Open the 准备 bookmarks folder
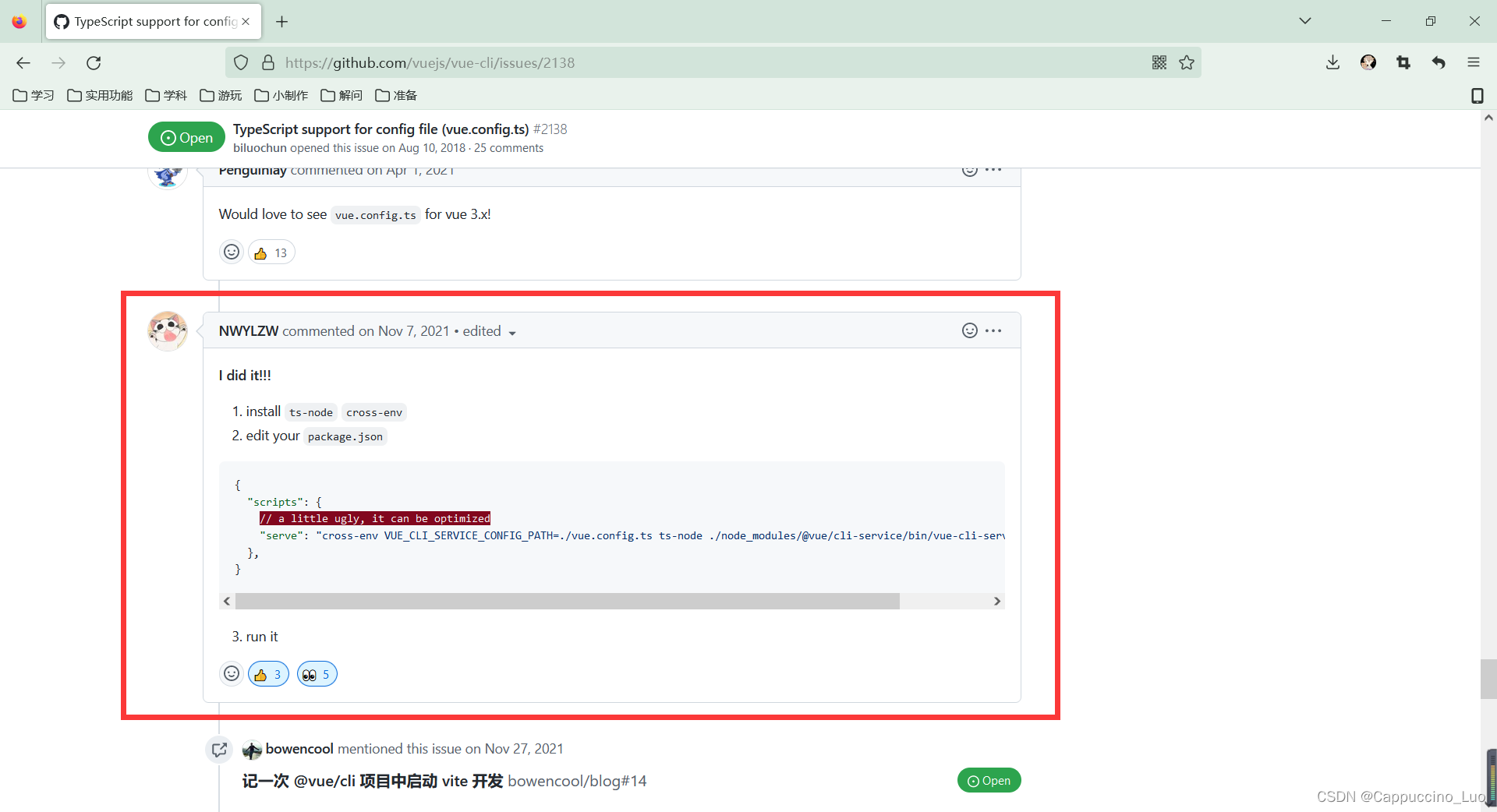The image size is (1497, 812). click(396, 96)
